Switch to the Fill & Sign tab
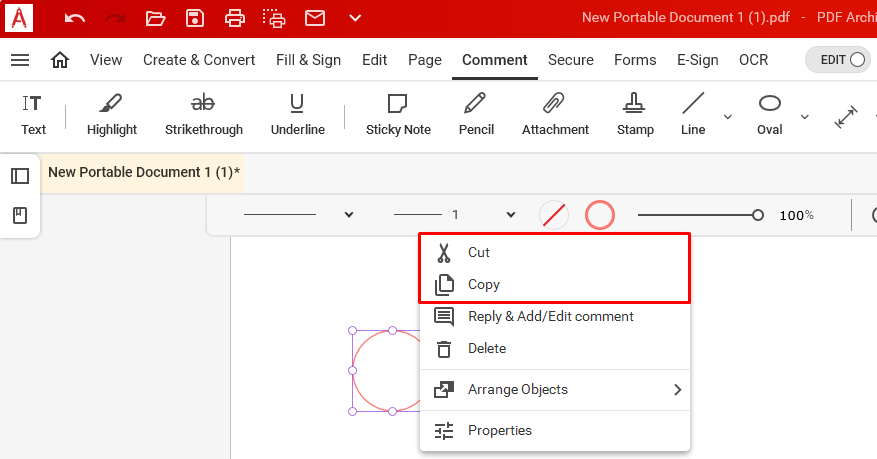The image size is (877, 459). (308, 60)
